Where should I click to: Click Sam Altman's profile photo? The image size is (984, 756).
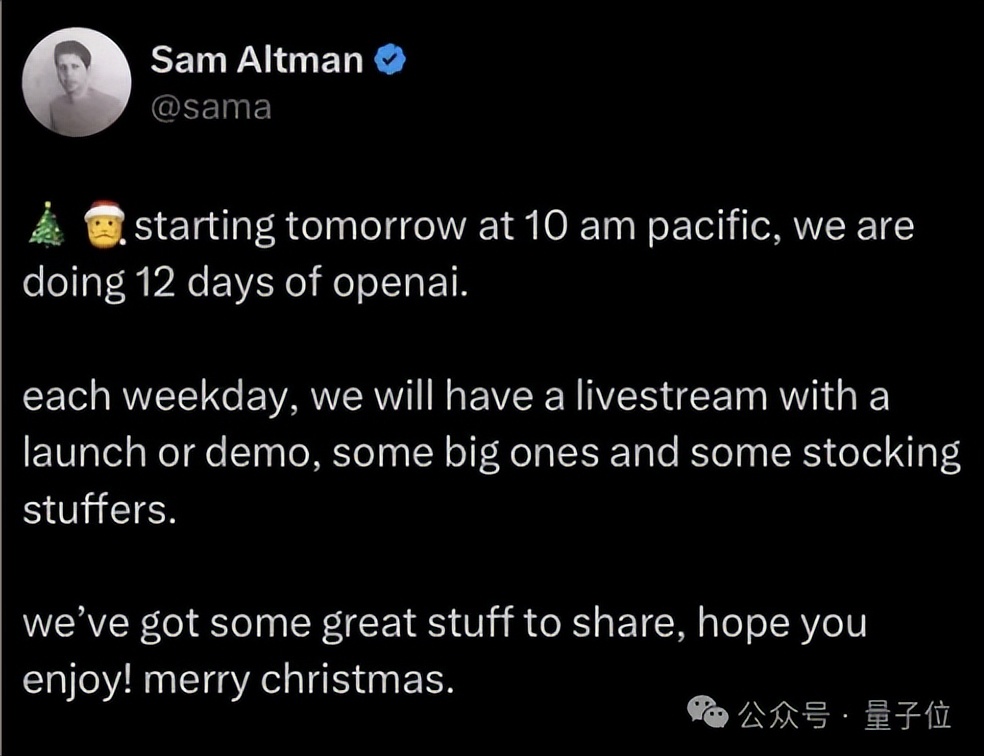coord(77,82)
